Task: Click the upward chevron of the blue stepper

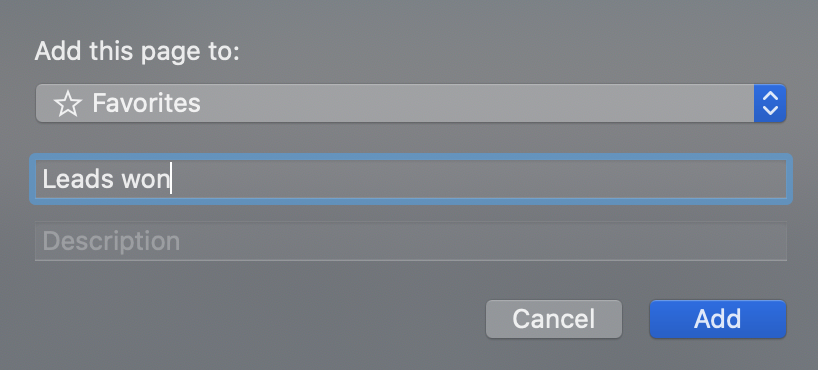Action: [x=770, y=96]
